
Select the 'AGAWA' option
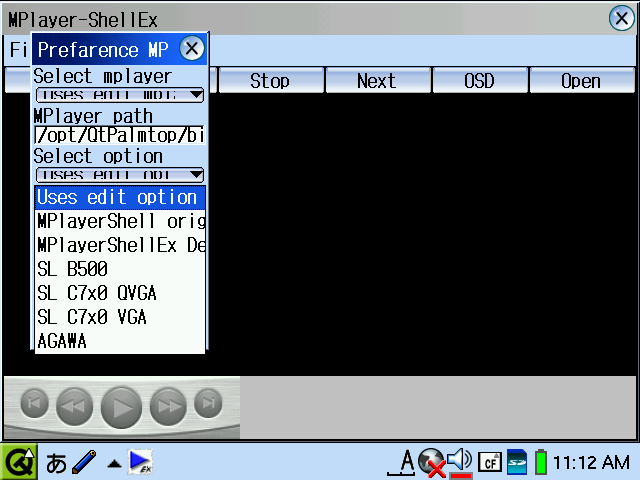(x=120, y=341)
